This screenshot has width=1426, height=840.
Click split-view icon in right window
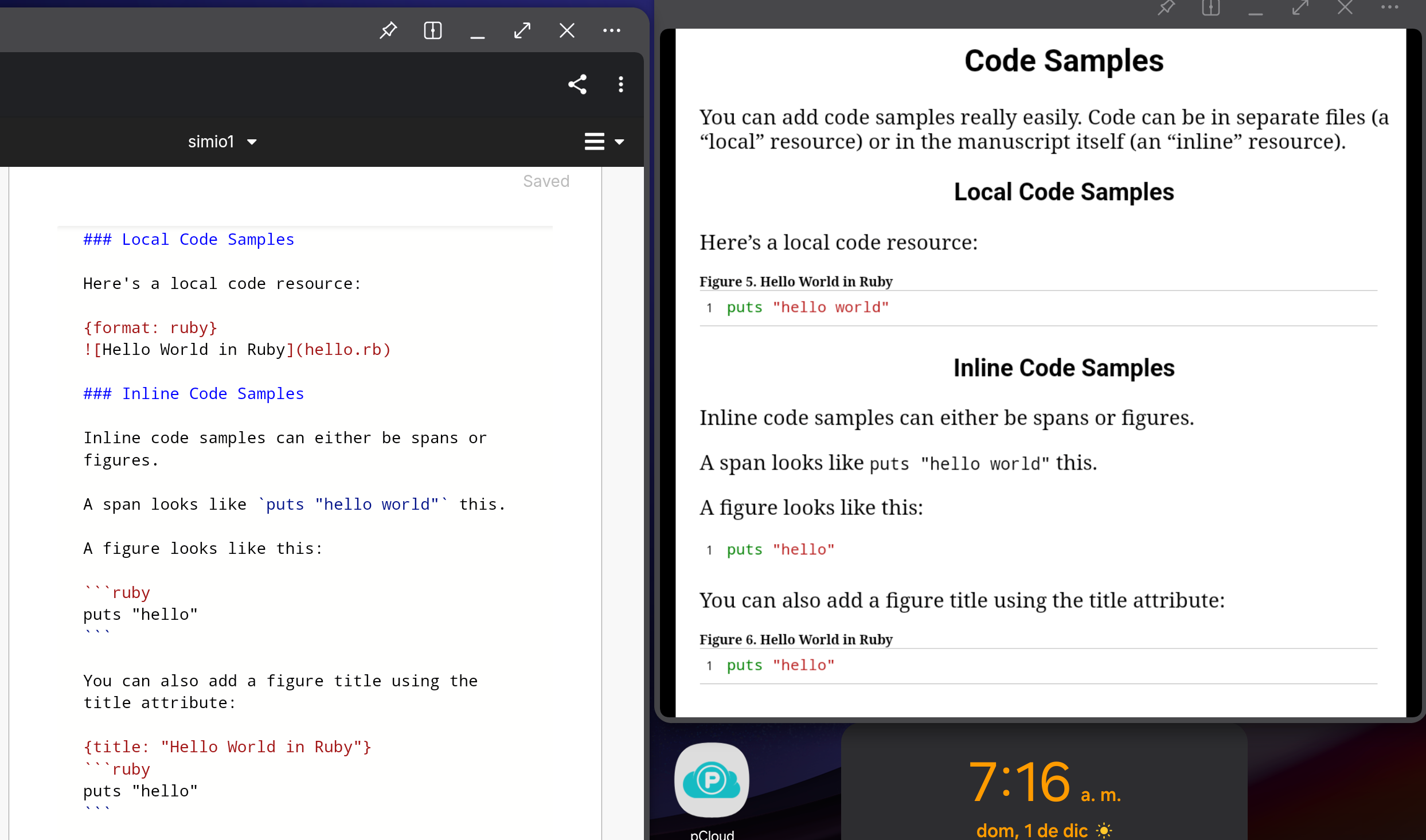(x=1210, y=8)
